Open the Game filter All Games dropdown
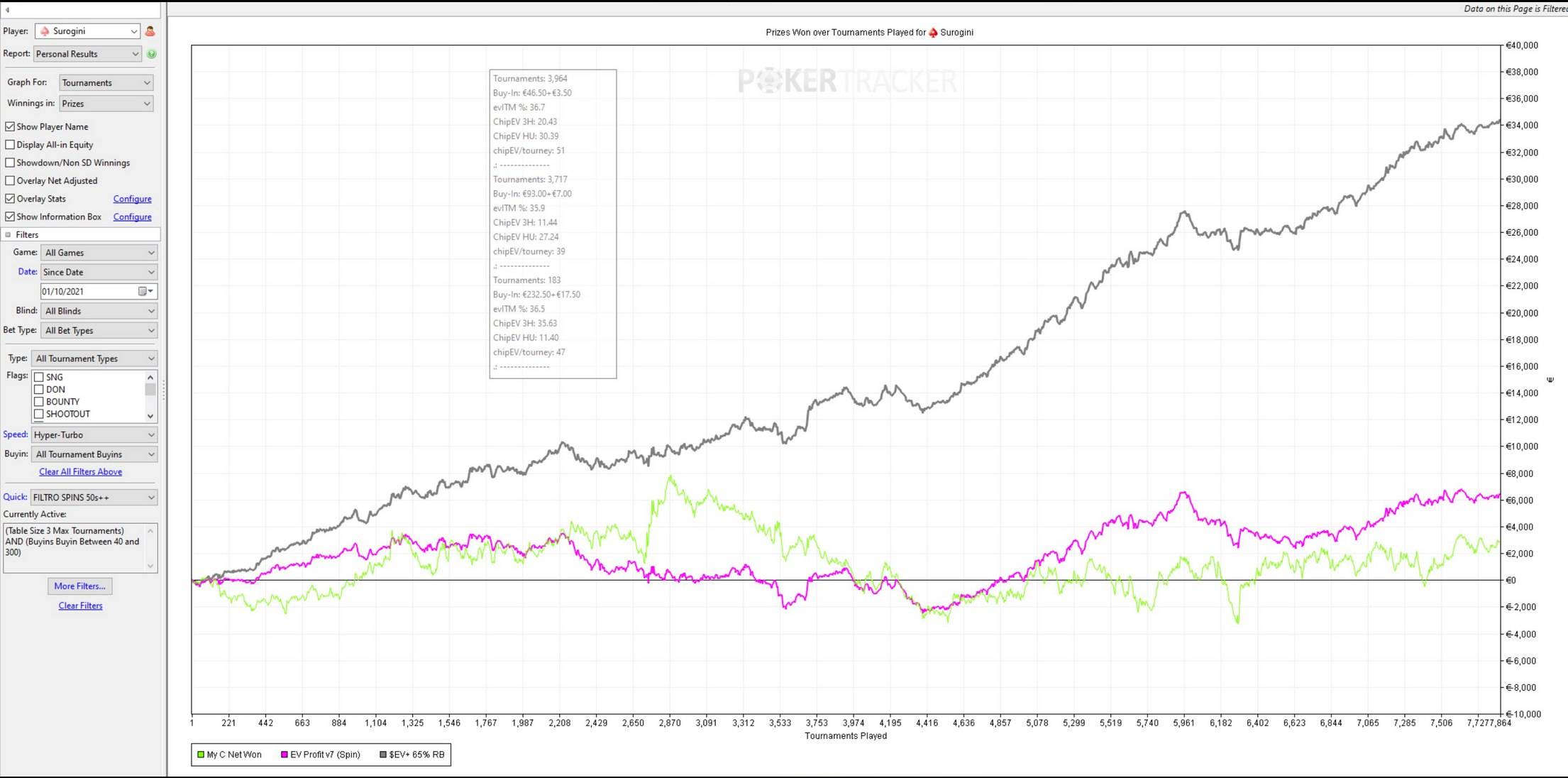The image size is (1568, 778). [99, 253]
